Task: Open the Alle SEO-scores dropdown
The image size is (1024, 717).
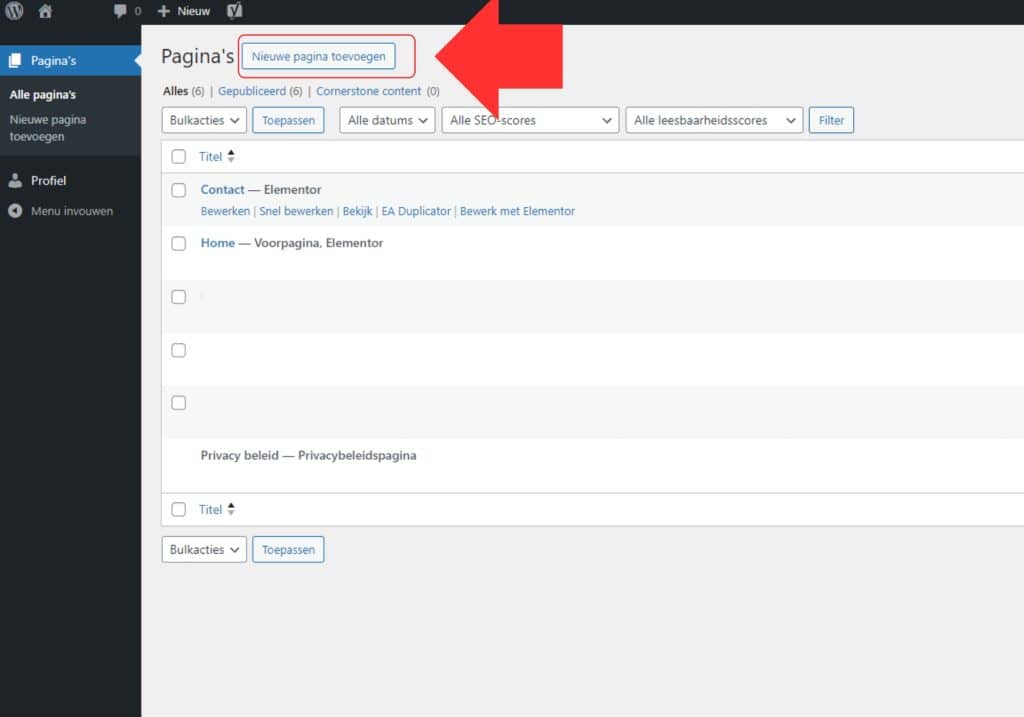Action: 530,120
